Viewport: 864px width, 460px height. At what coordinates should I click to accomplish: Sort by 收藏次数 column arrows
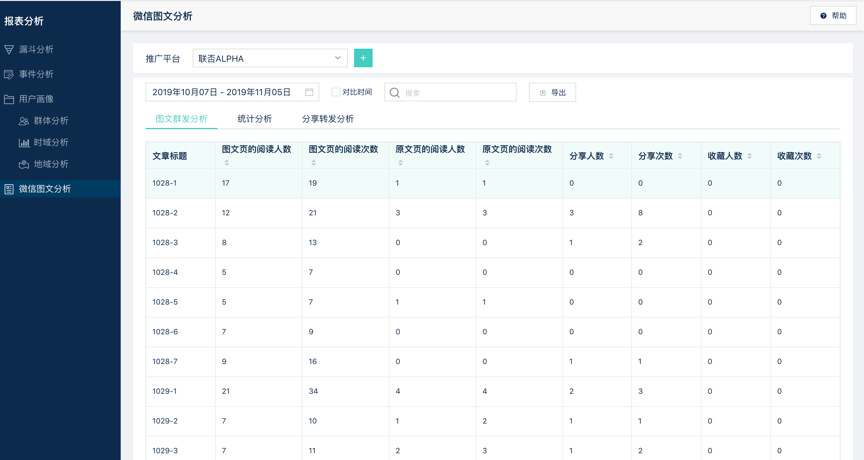pos(819,156)
